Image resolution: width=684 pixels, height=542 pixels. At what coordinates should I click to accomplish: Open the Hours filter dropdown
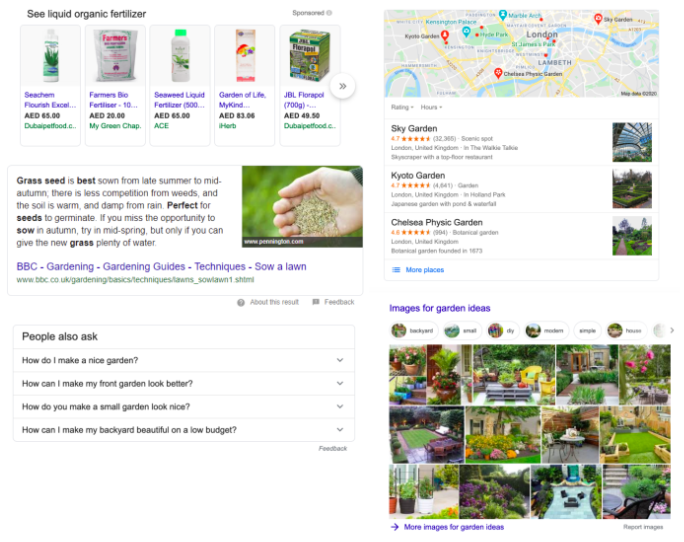pyautogui.click(x=431, y=107)
